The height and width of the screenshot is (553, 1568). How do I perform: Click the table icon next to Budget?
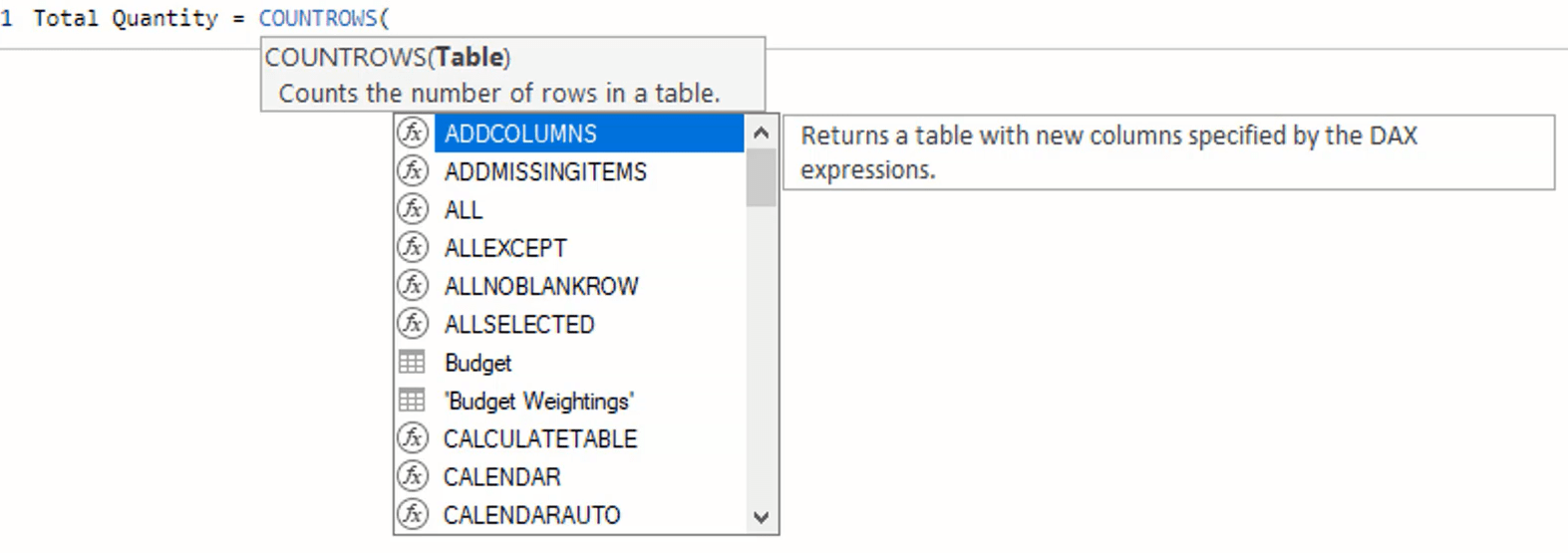(x=412, y=362)
